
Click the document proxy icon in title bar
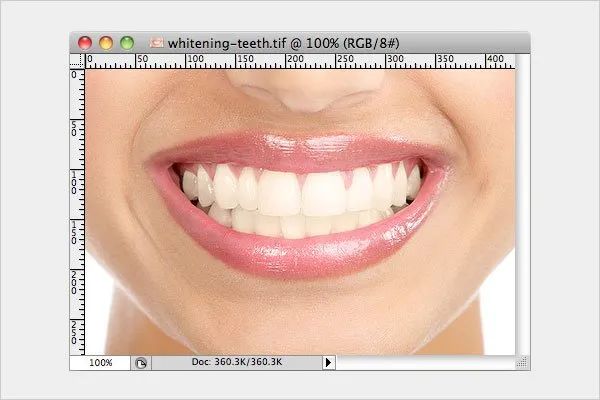157,43
